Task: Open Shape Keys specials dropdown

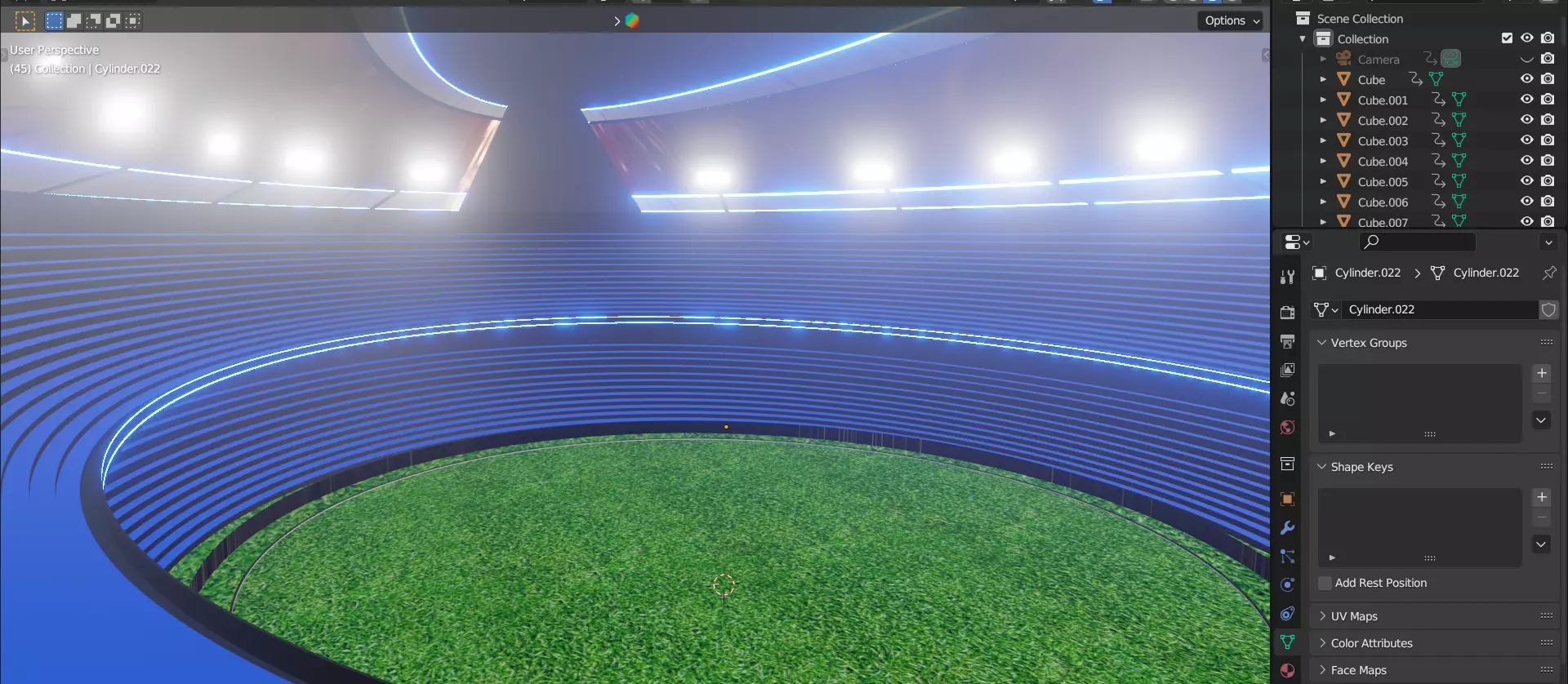Action: coord(1541,544)
